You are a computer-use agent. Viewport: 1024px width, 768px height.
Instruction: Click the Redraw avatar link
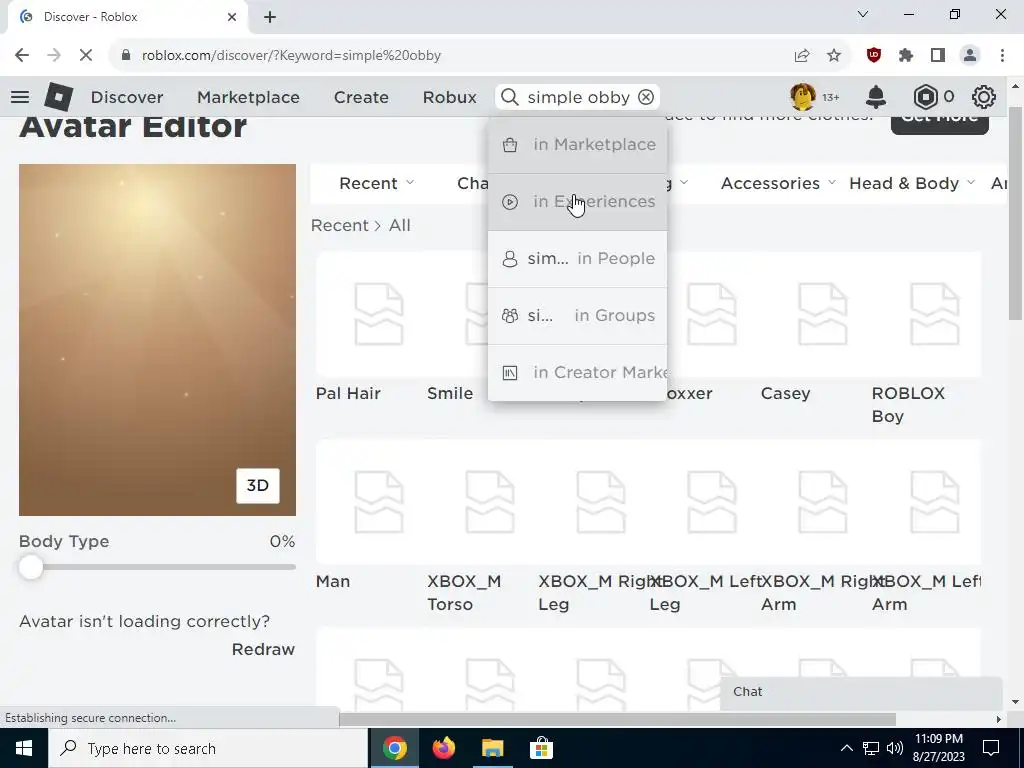[263, 649]
